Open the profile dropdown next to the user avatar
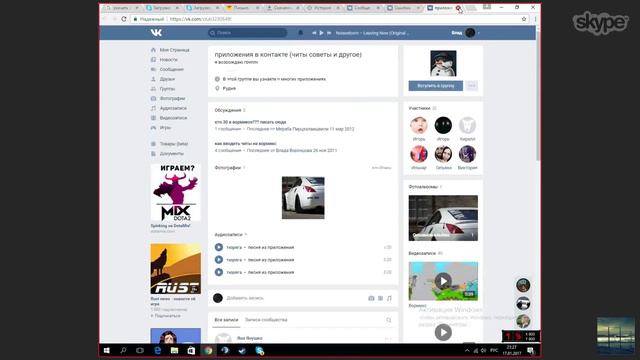640x360 pixels. point(479,33)
